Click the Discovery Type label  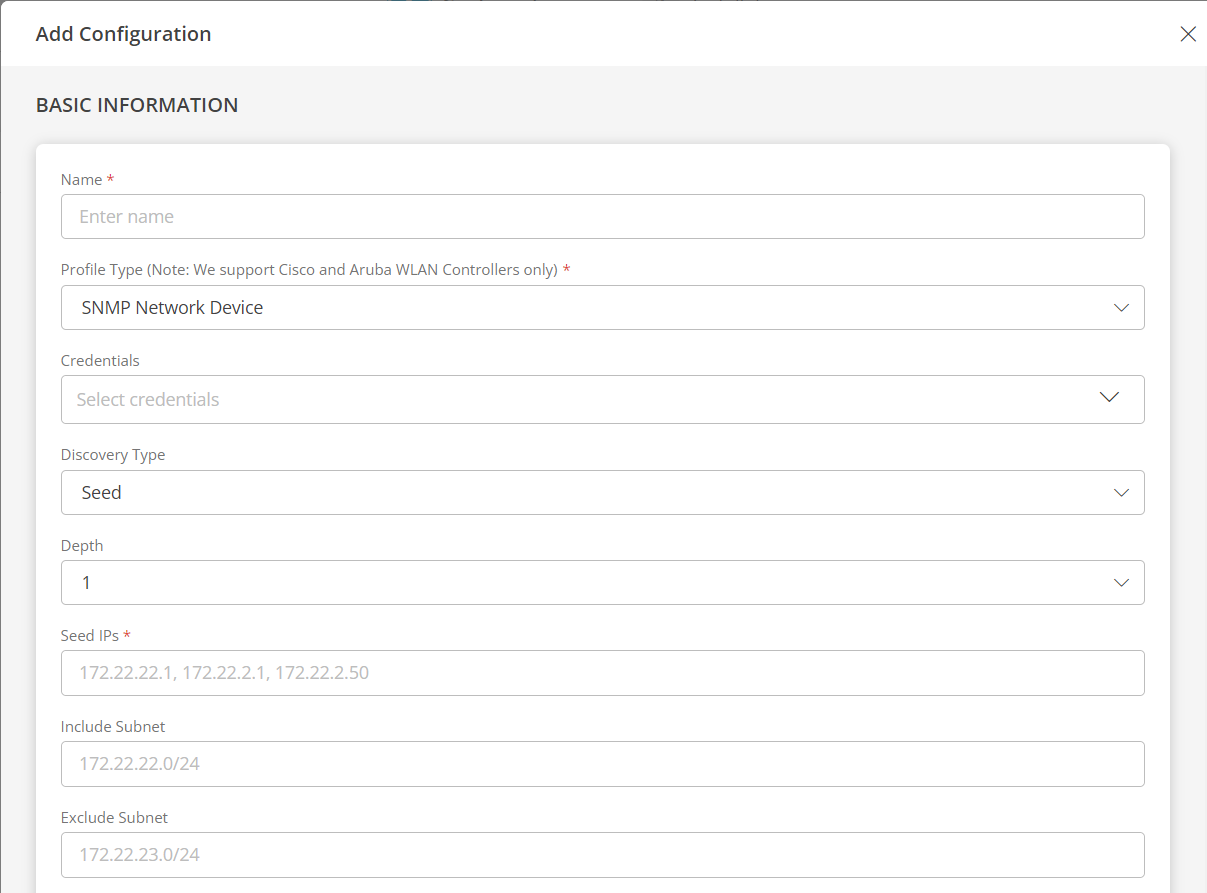tap(113, 454)
